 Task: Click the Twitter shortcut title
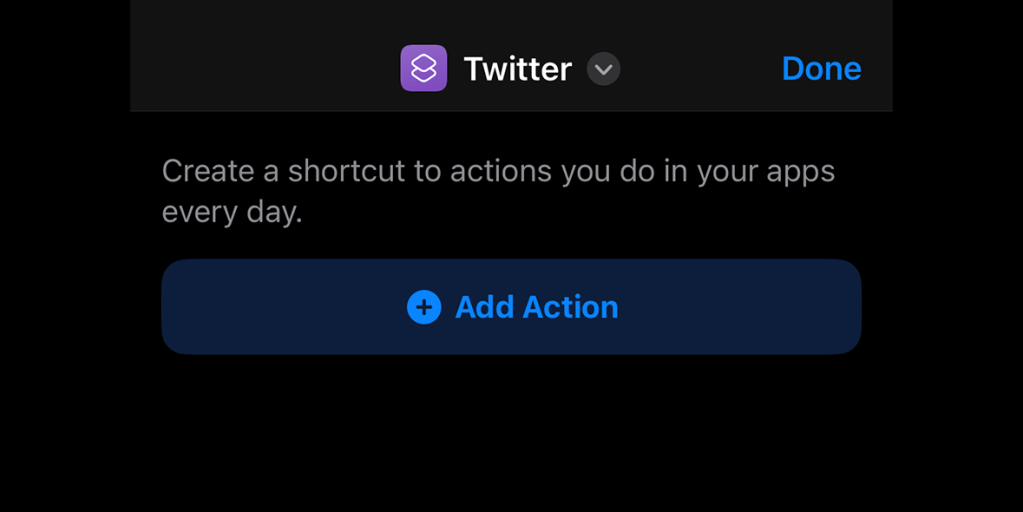tap(517, 69)
